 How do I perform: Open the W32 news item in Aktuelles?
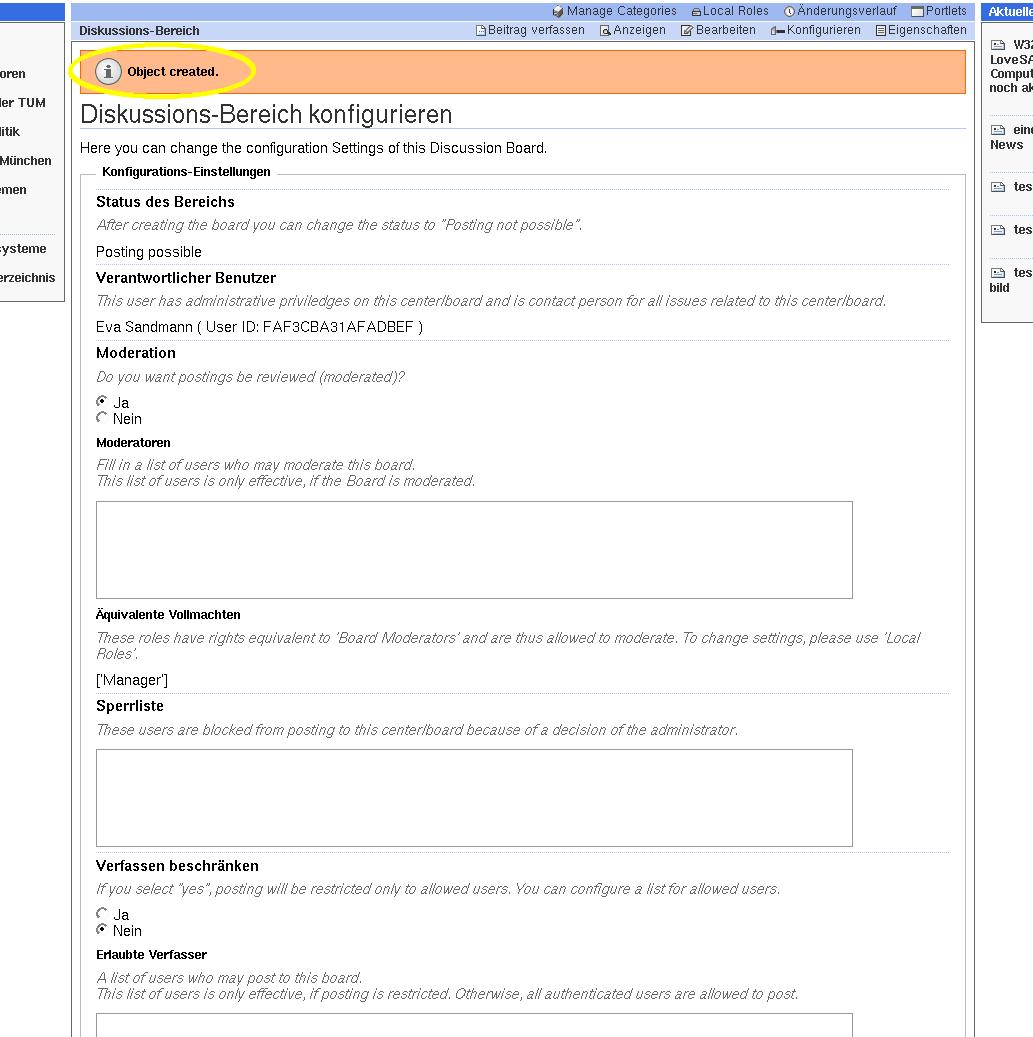(1020, 46)
